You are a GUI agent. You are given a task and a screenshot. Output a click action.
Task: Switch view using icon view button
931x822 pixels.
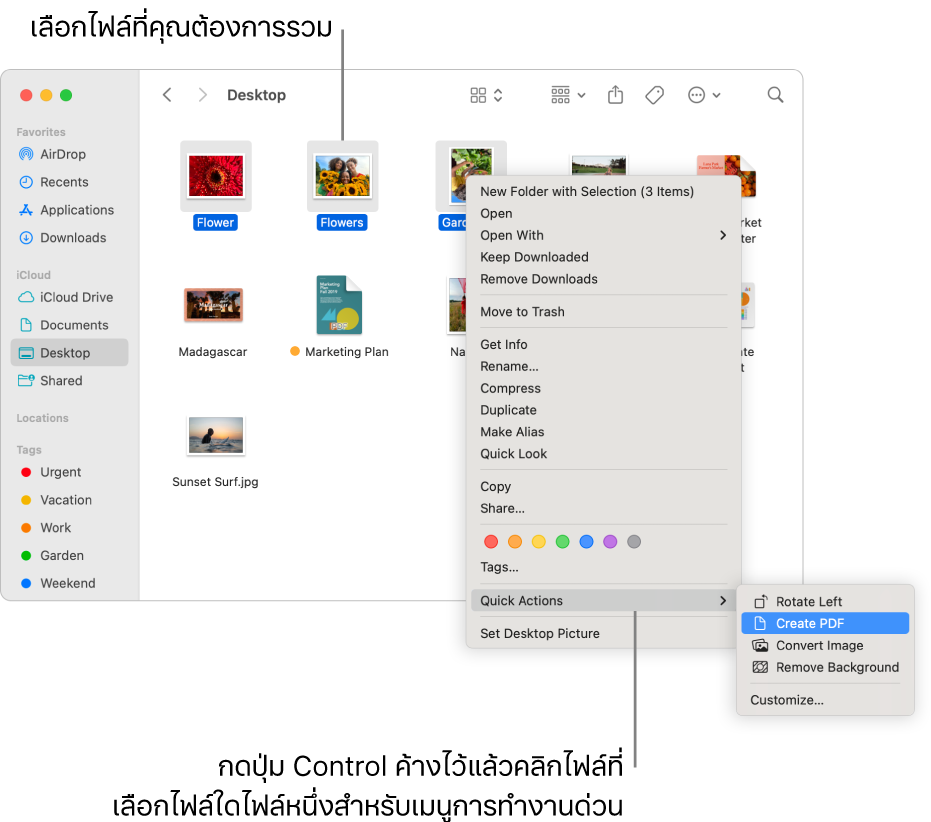click(486, 95)
